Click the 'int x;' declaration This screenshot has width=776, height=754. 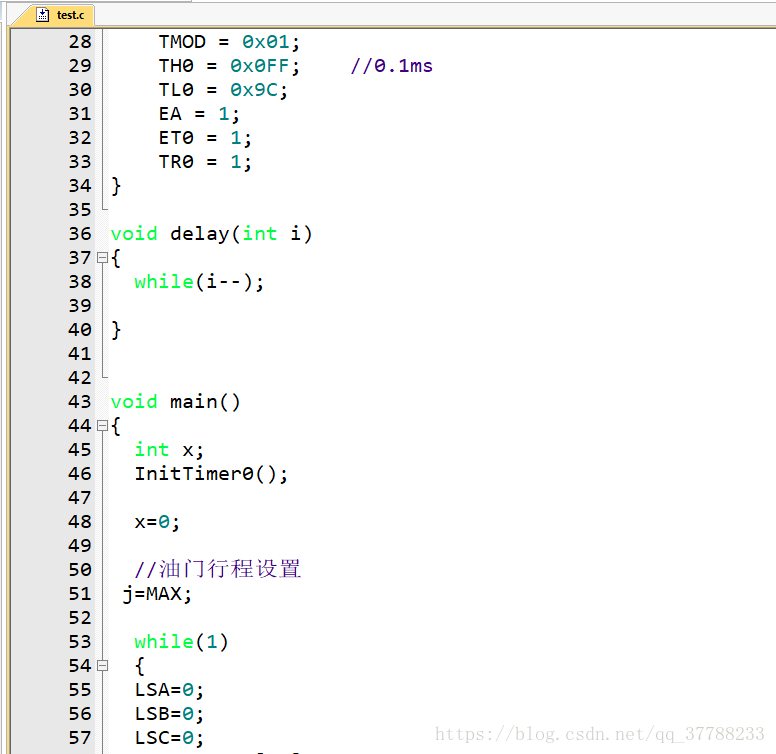pyautogui.click(x=169, y=450)
